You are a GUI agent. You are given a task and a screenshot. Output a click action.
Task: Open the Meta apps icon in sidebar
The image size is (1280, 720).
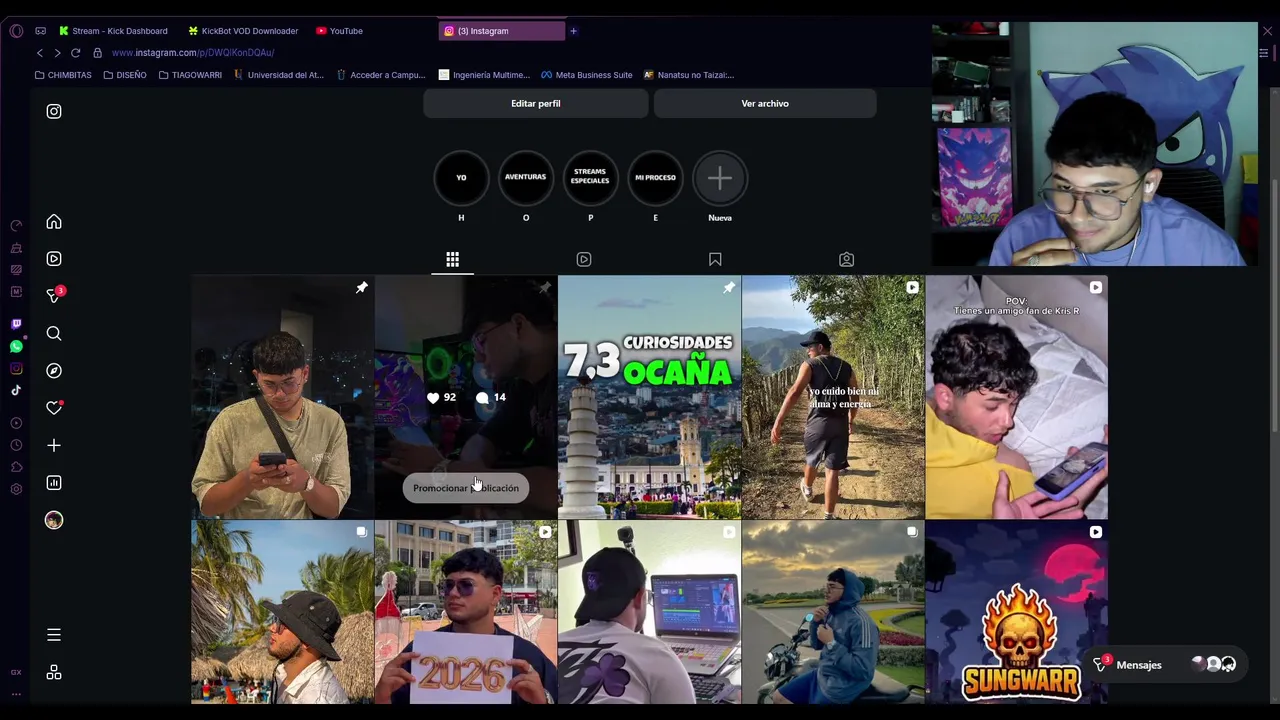54,673
